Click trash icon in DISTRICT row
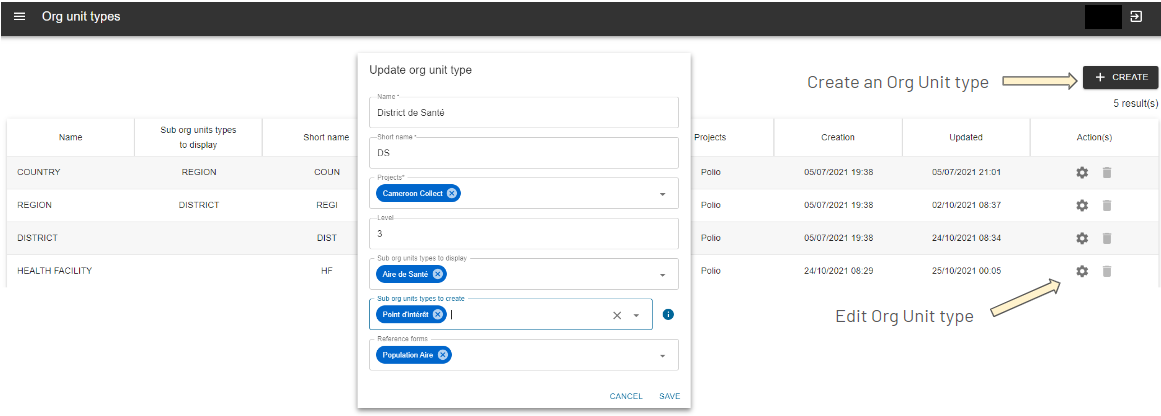1161x416 pixels. pos(1107,238)
